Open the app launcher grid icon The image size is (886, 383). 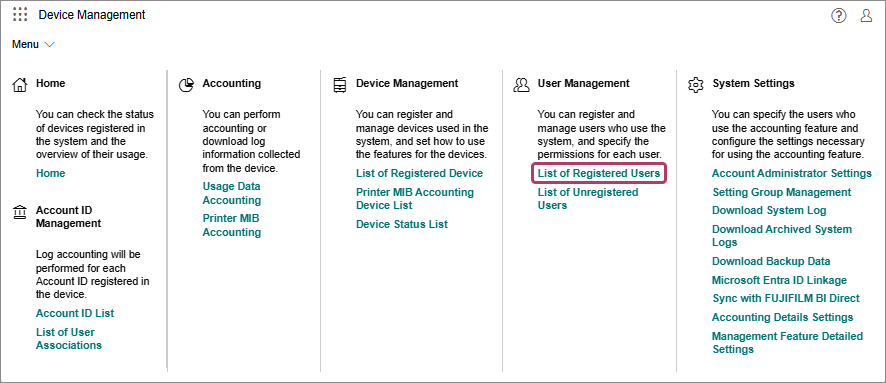coord(20,15)
